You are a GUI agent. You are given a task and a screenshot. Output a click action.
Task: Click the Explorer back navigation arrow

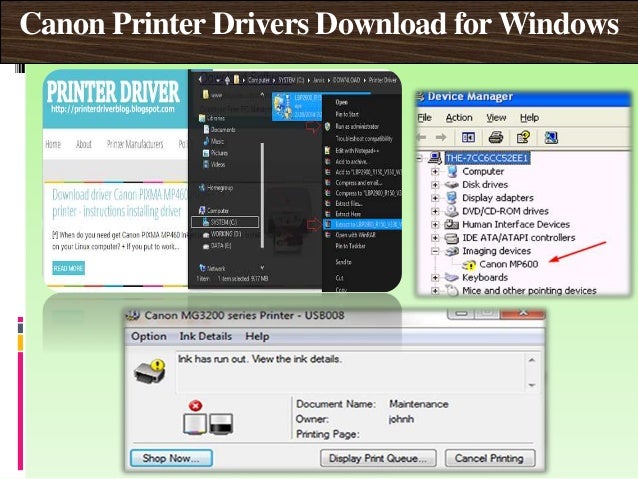point(200,80)
